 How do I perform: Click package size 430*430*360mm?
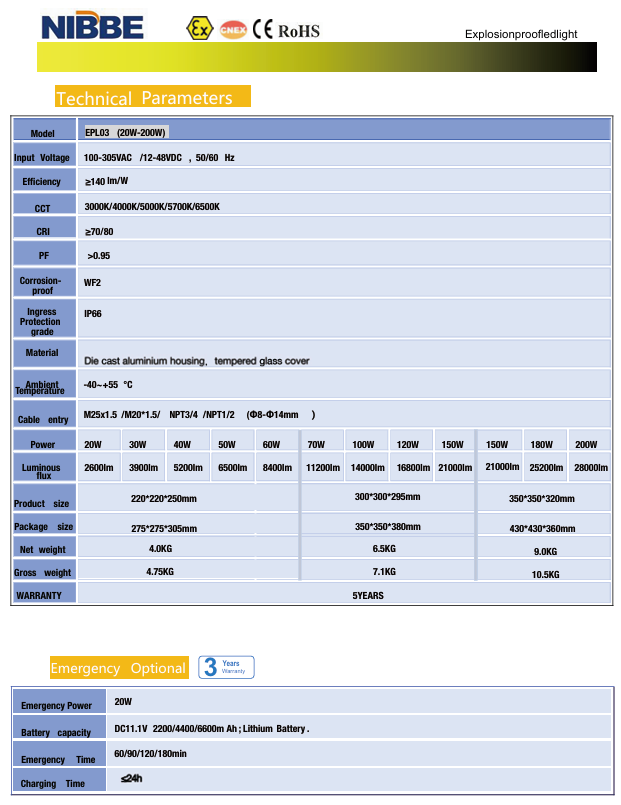[542, 528]
